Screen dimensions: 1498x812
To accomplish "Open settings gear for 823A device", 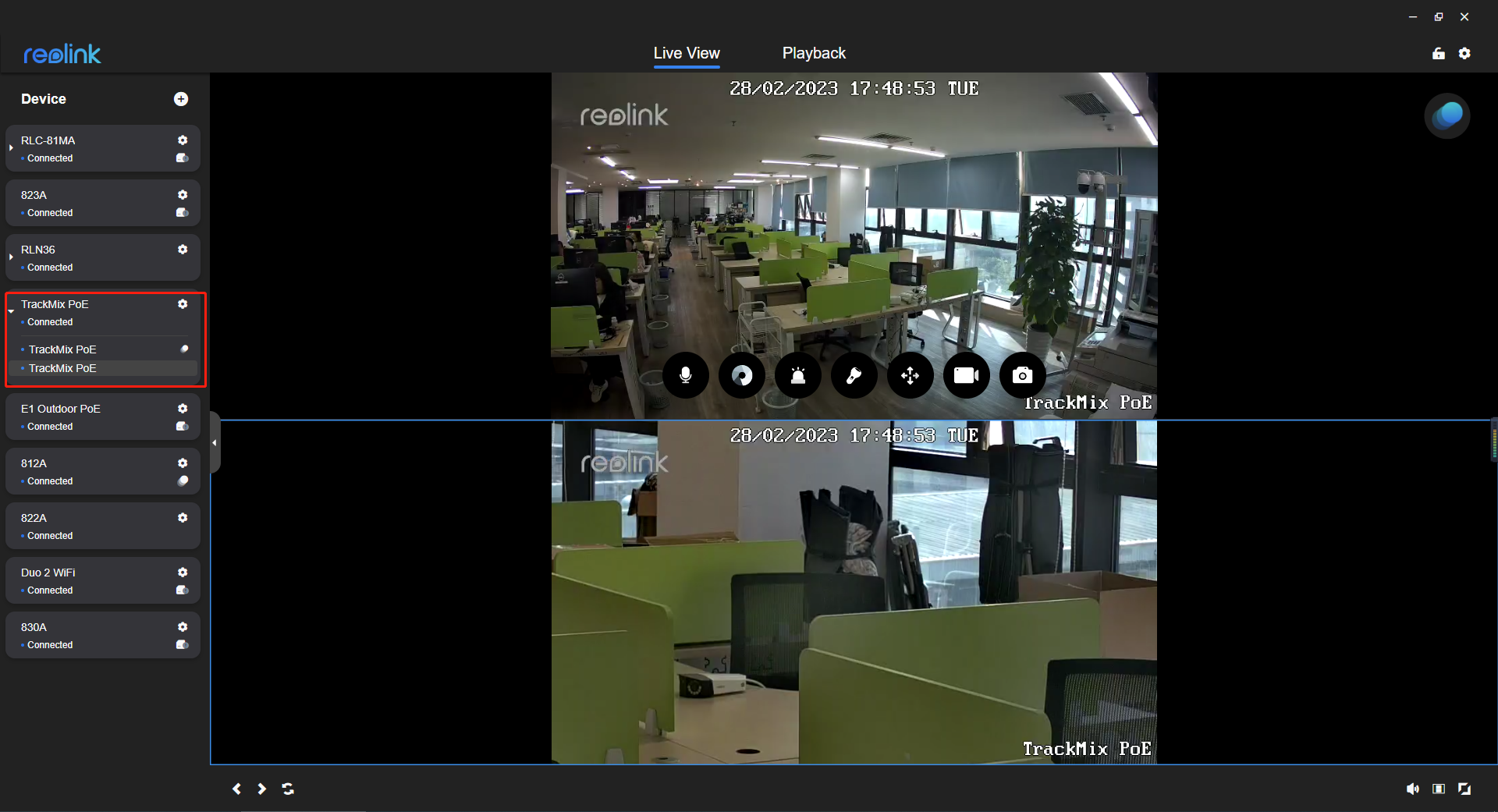I will (183, 195).
